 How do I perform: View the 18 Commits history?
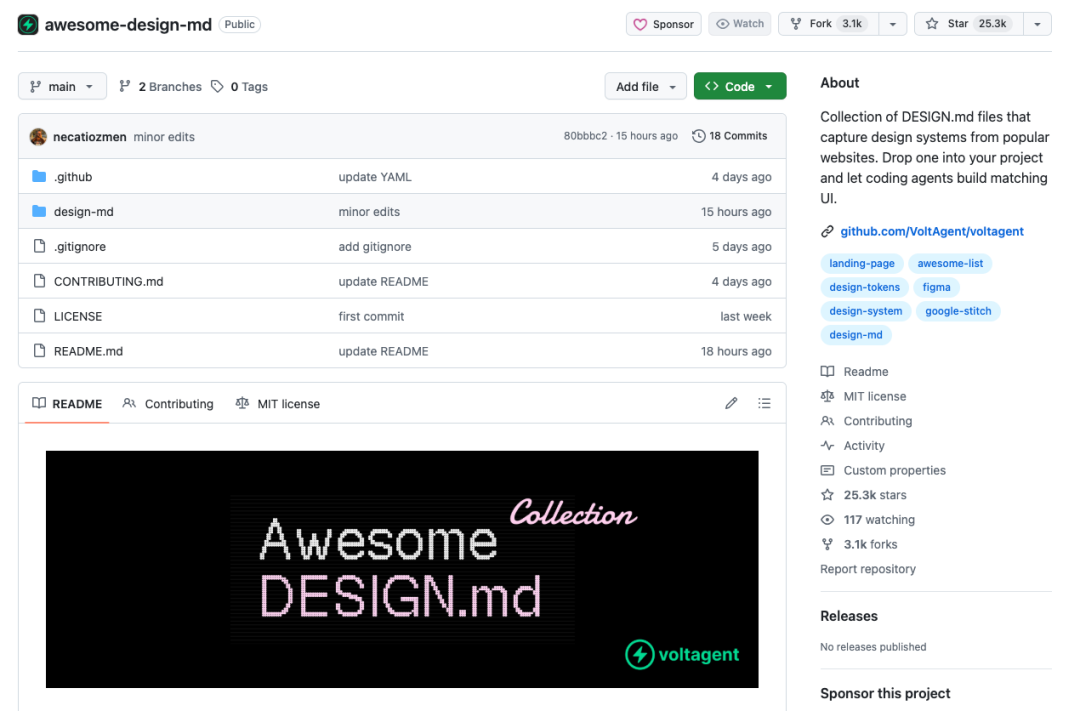[x=730, y=136]
